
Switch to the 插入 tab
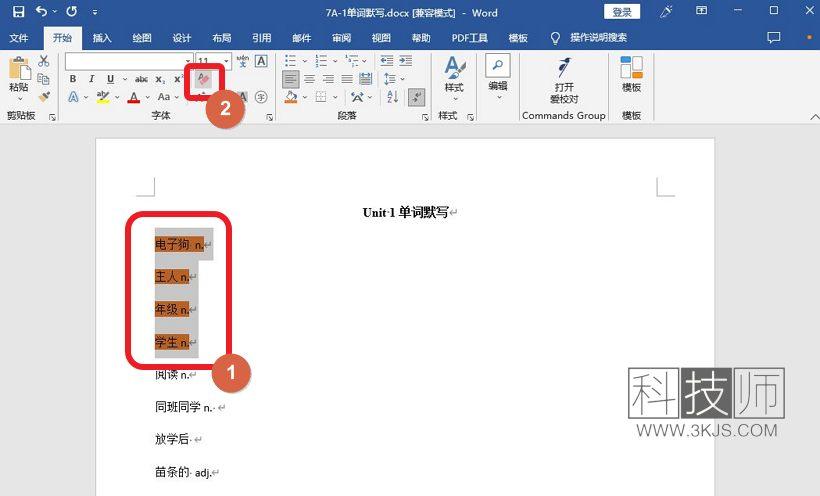pyautogui.click(x=102, y=38)
